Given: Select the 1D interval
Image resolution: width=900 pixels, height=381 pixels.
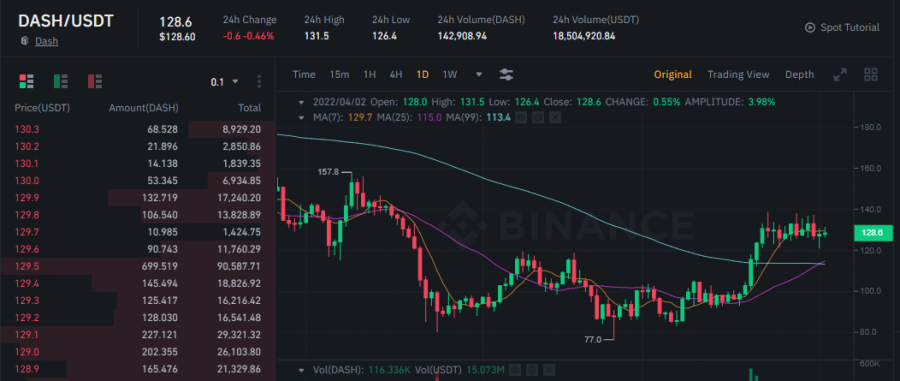Looking at the screenshot, I should [422, 75].
